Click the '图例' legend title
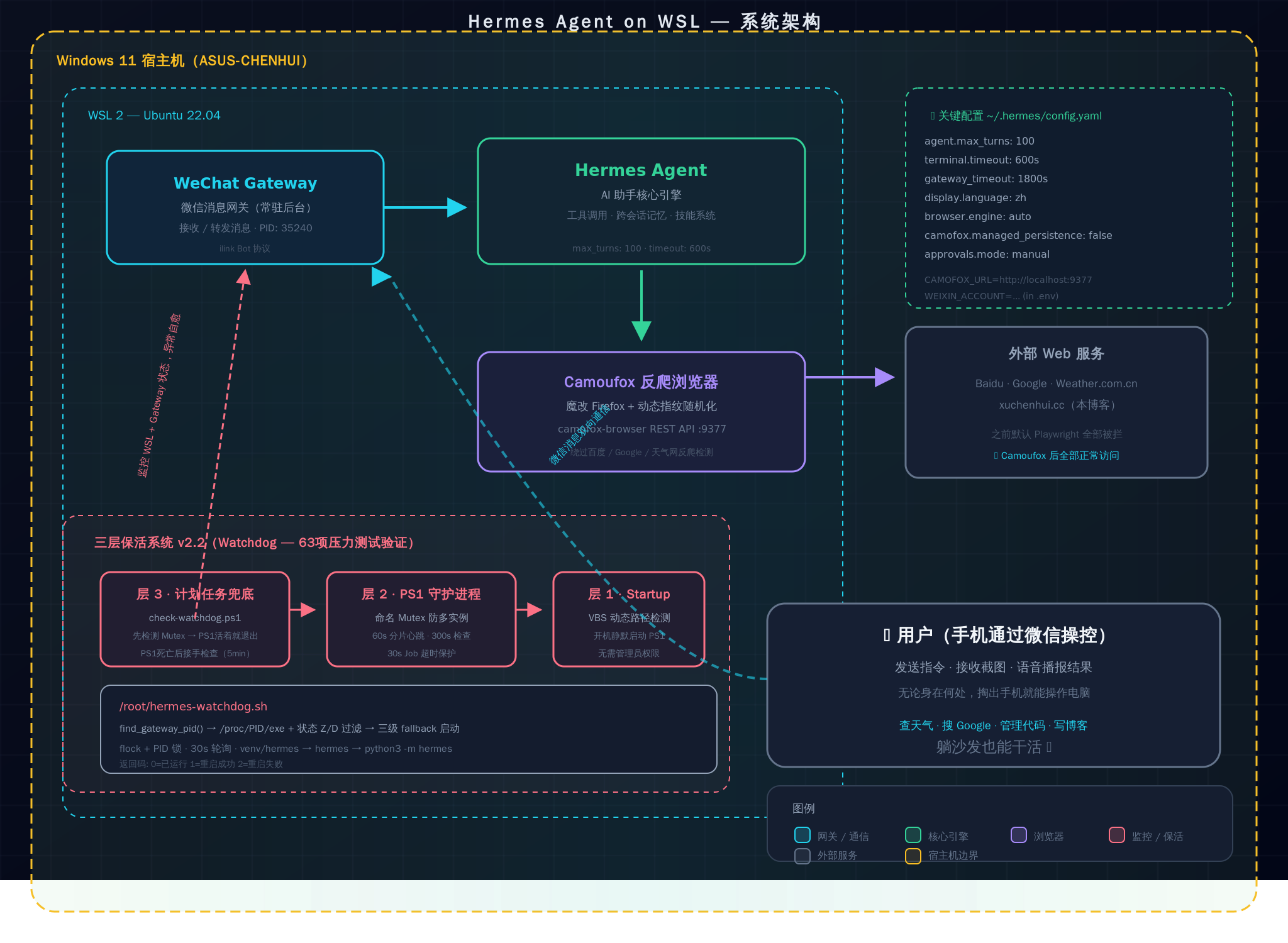The image size is (1288, 943). (803, 808)
